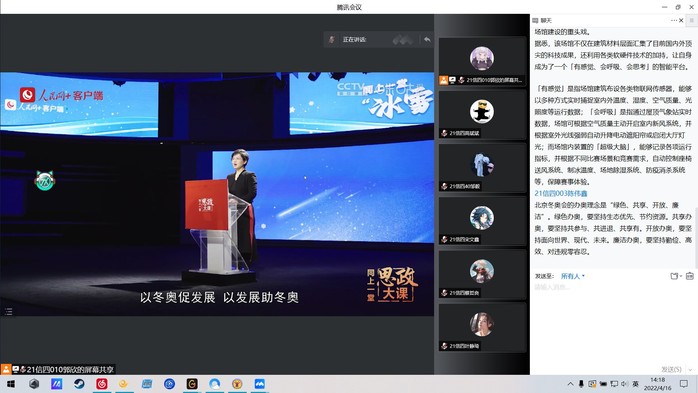Expand the 所有人 recipient dropdown
The height and width of the screenshot is (393, 698).
pos(572,276)
